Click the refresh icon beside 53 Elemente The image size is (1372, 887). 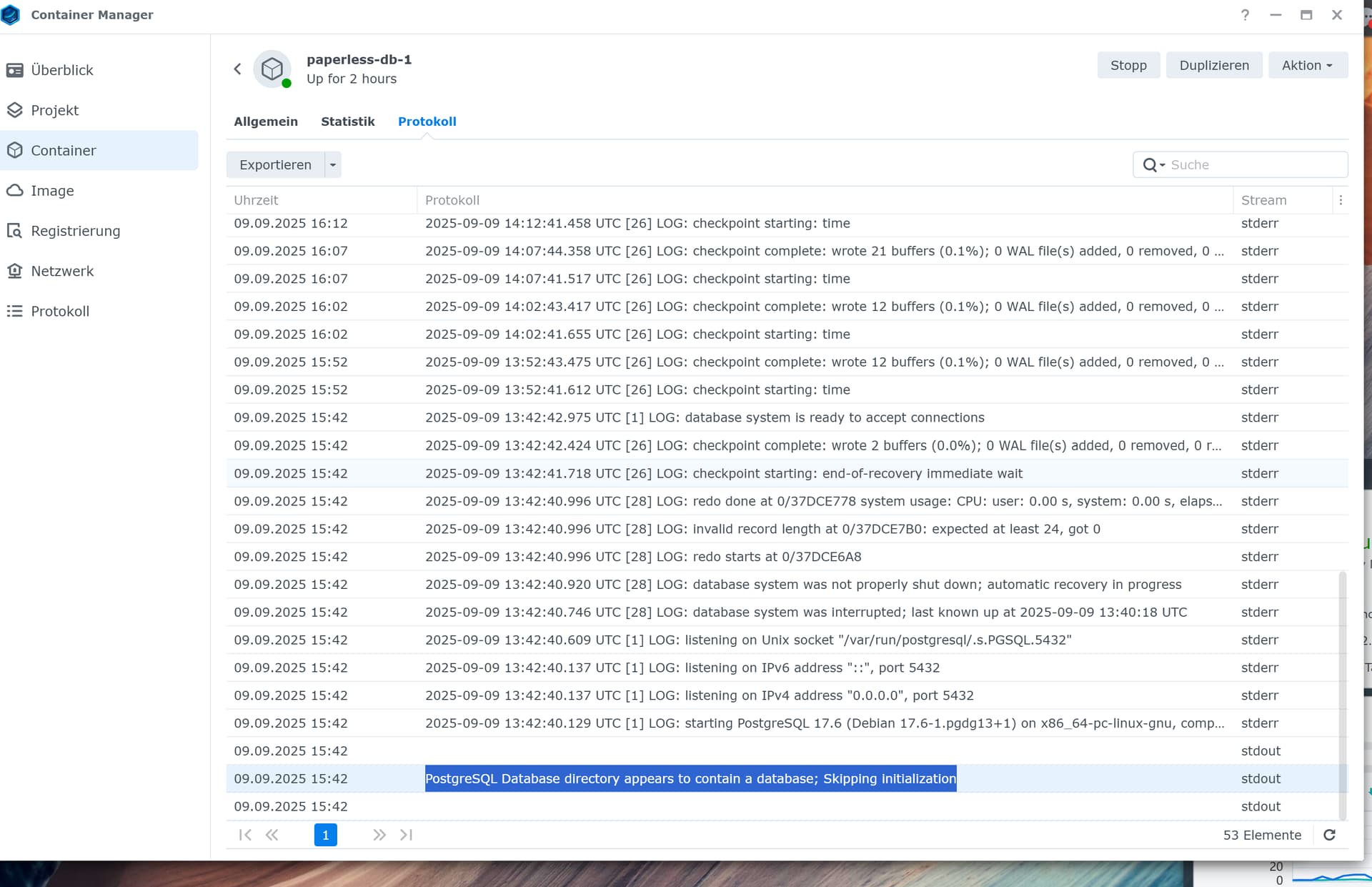pos(1329,835)
